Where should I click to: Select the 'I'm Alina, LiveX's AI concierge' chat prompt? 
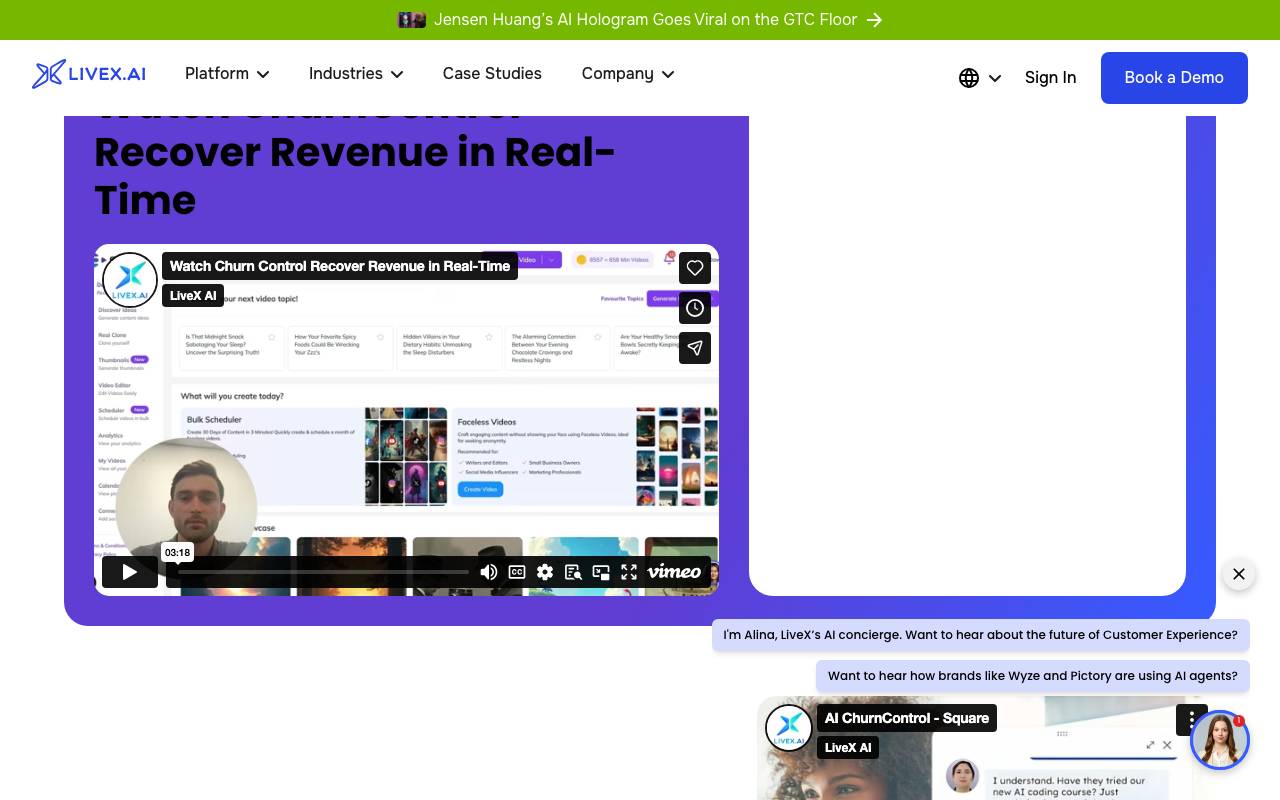(x=981, y=635)
